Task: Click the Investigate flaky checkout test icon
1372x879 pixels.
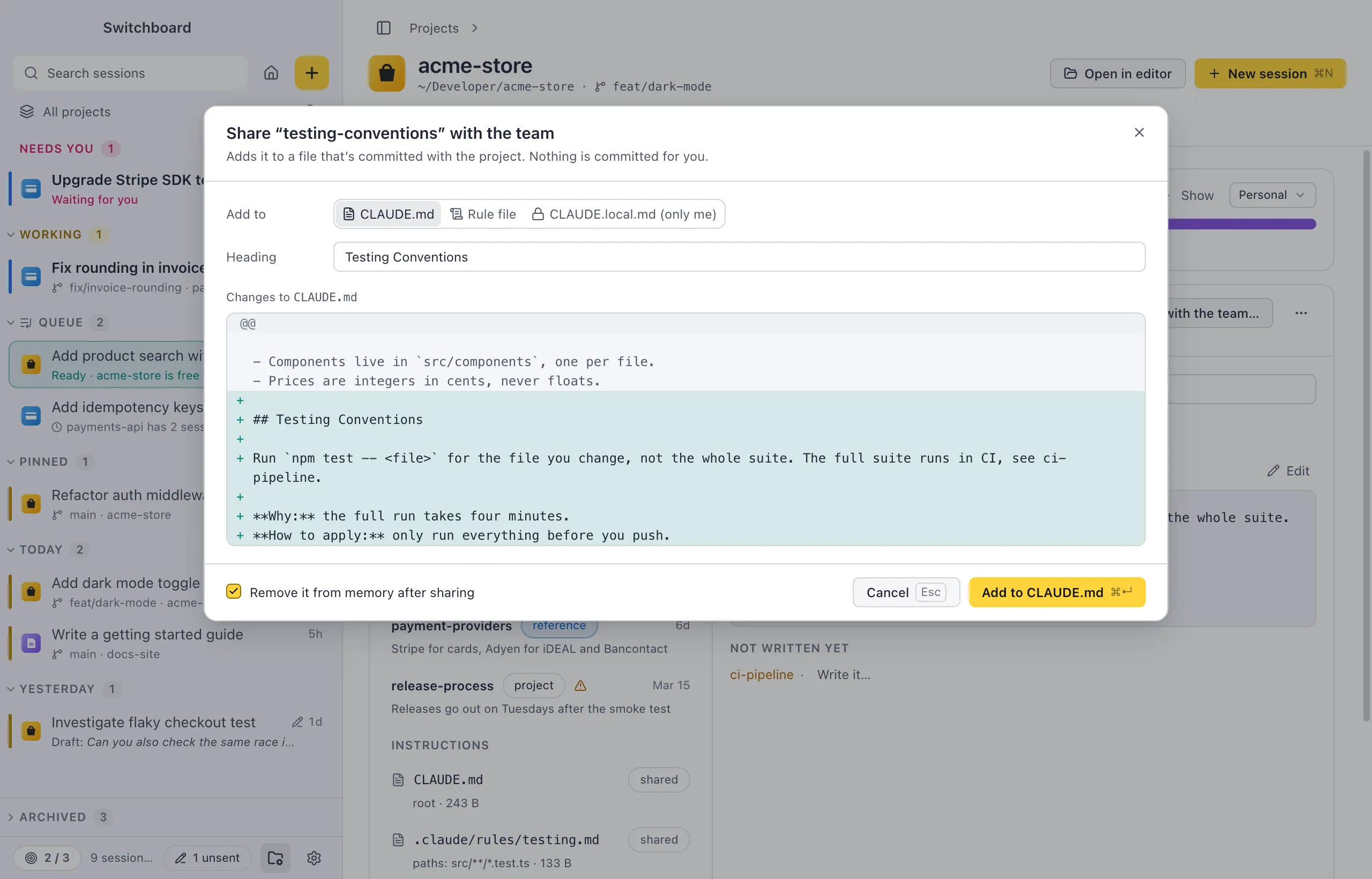Action: coord(31,731)
